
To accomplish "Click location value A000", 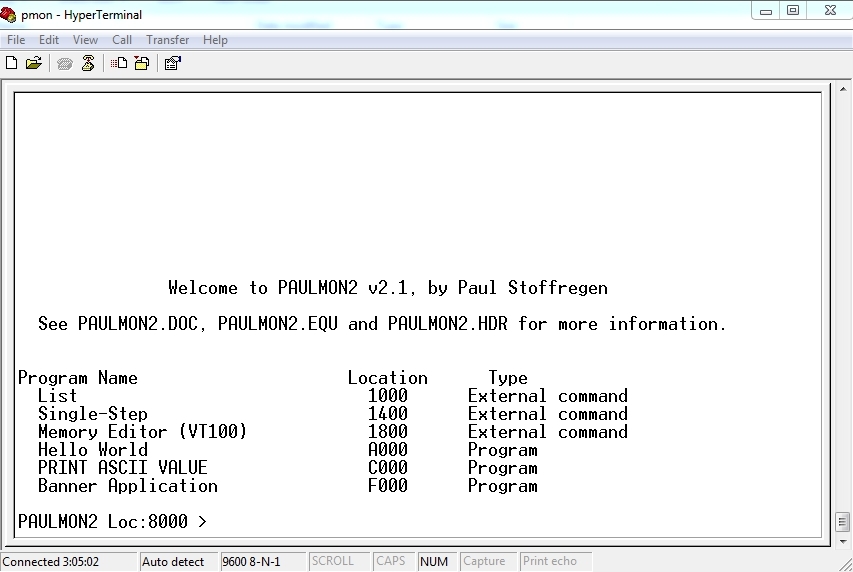I will tap(388, 450).
